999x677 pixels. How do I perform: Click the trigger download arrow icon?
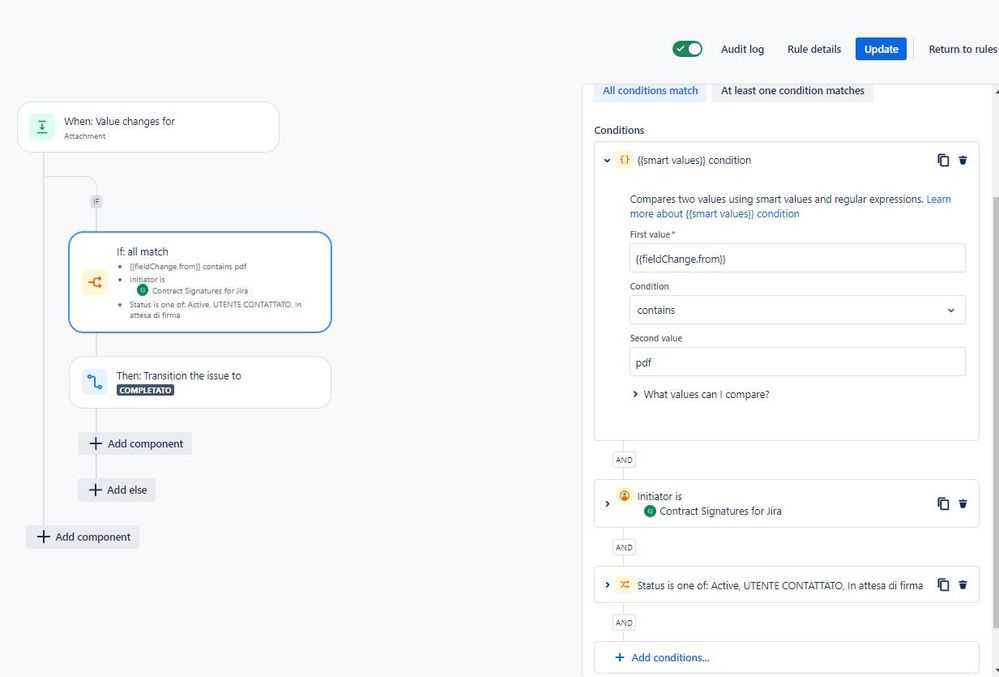click(42, 127)
